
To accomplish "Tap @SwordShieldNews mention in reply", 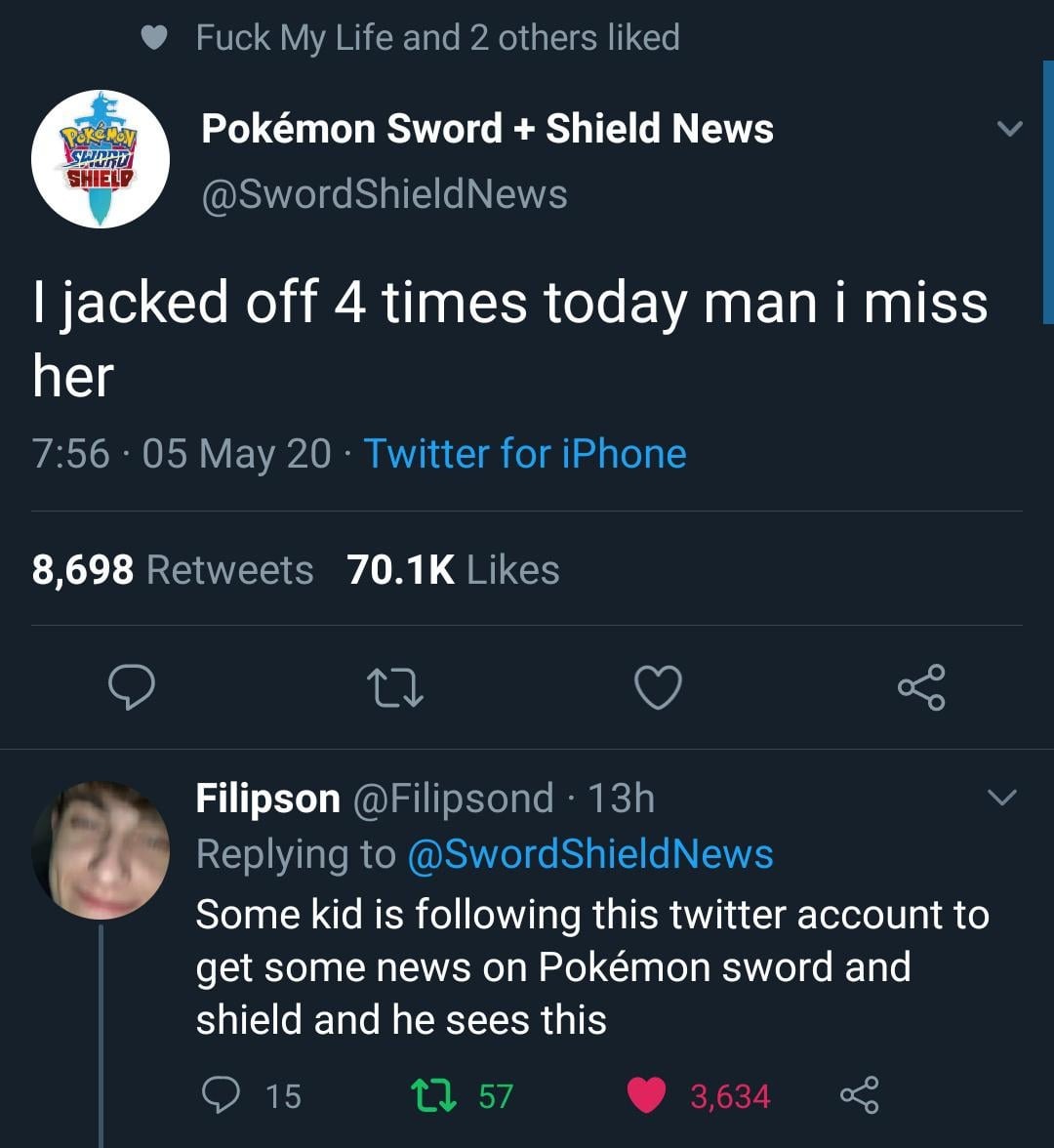I will (588, 854).
